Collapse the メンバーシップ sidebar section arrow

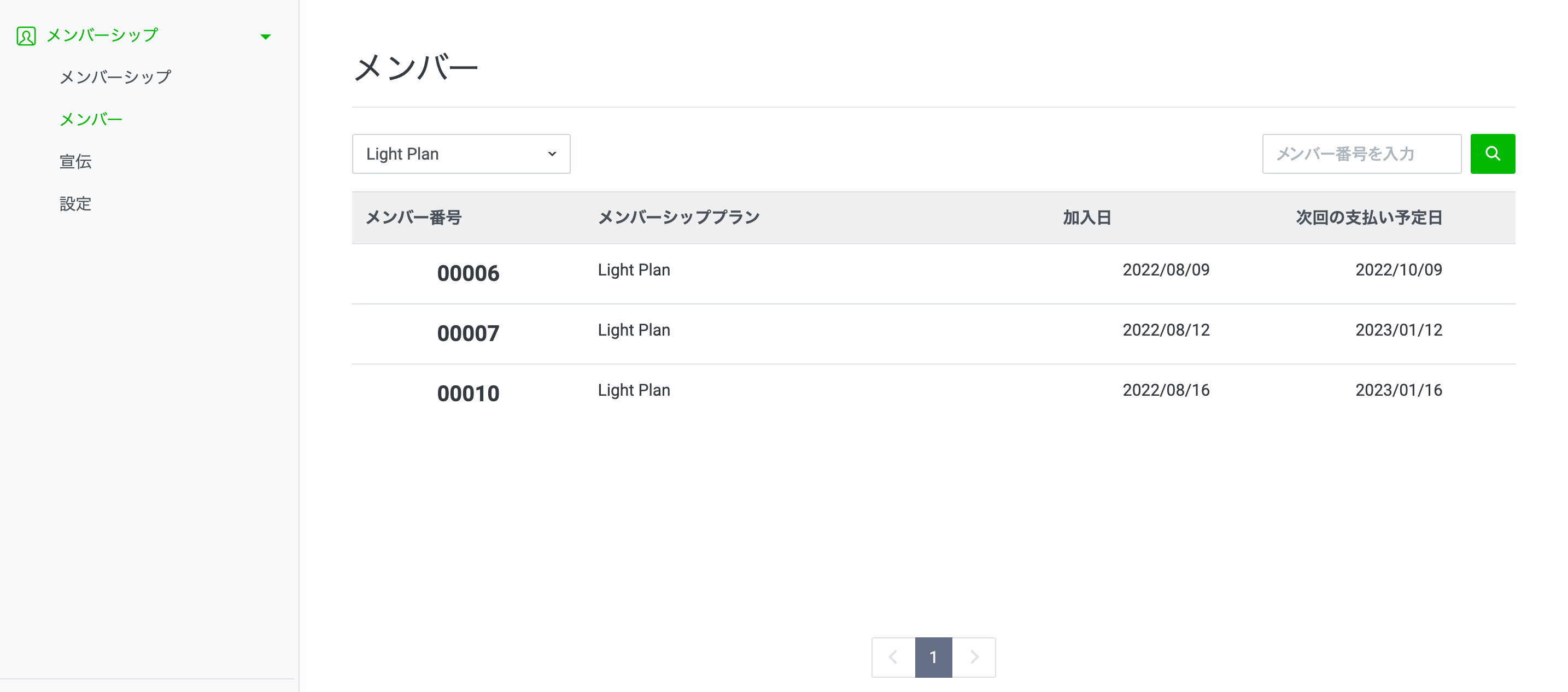pos(265,37)
